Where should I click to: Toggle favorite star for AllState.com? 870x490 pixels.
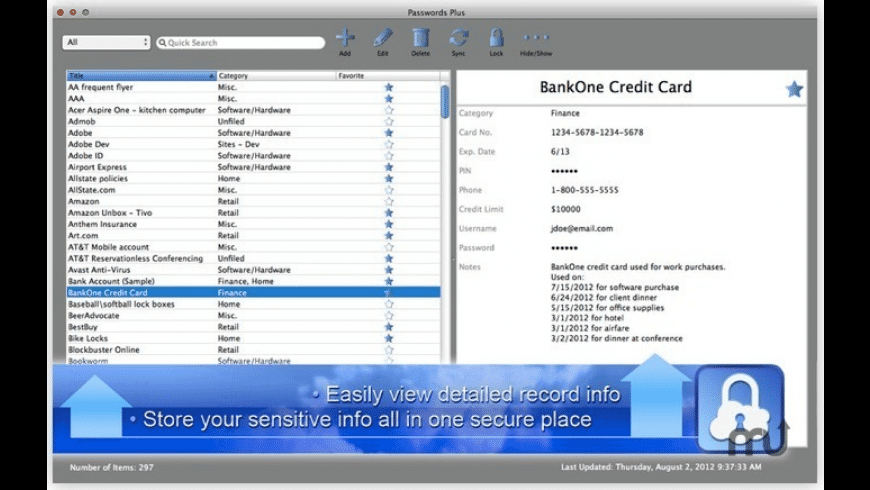[x=389, y=190]
